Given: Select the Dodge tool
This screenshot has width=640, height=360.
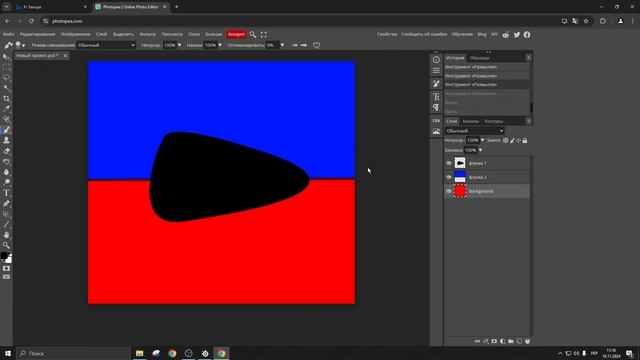Looking at the screenshot, I should coord(6,182).
